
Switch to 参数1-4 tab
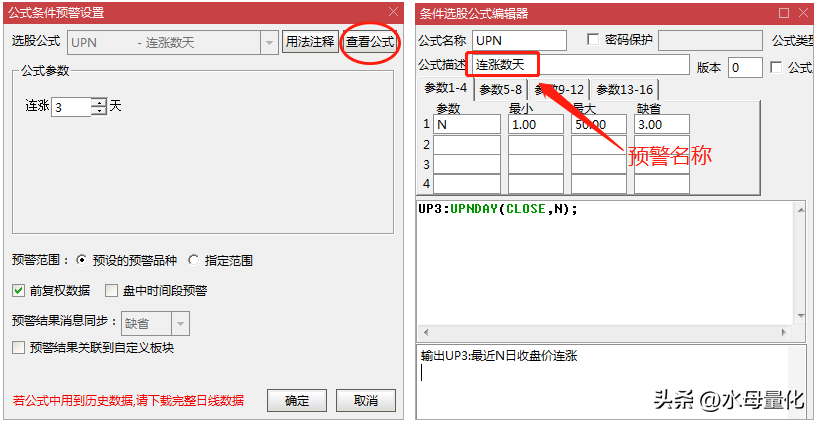click(x=445, y=89)
